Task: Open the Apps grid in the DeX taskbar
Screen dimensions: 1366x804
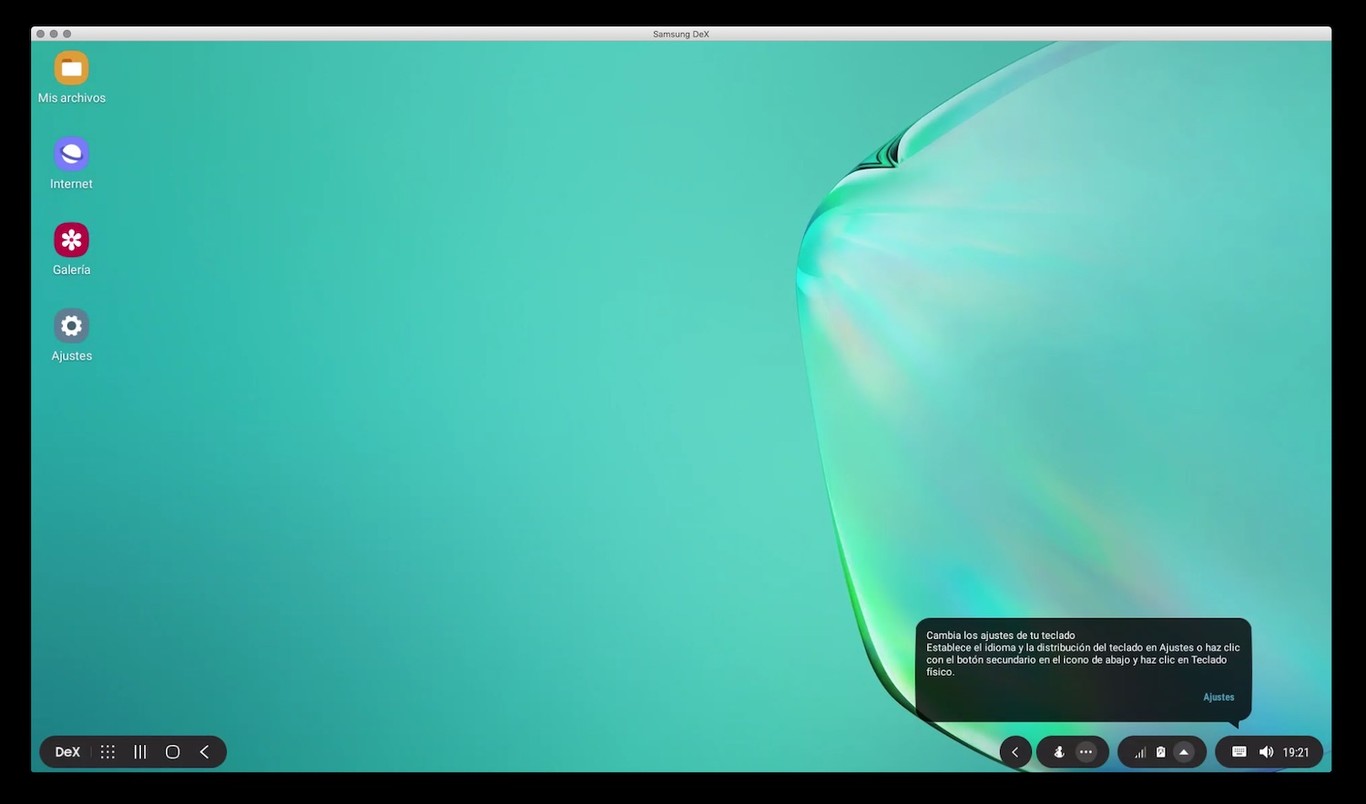Action: tap(107, 752)
